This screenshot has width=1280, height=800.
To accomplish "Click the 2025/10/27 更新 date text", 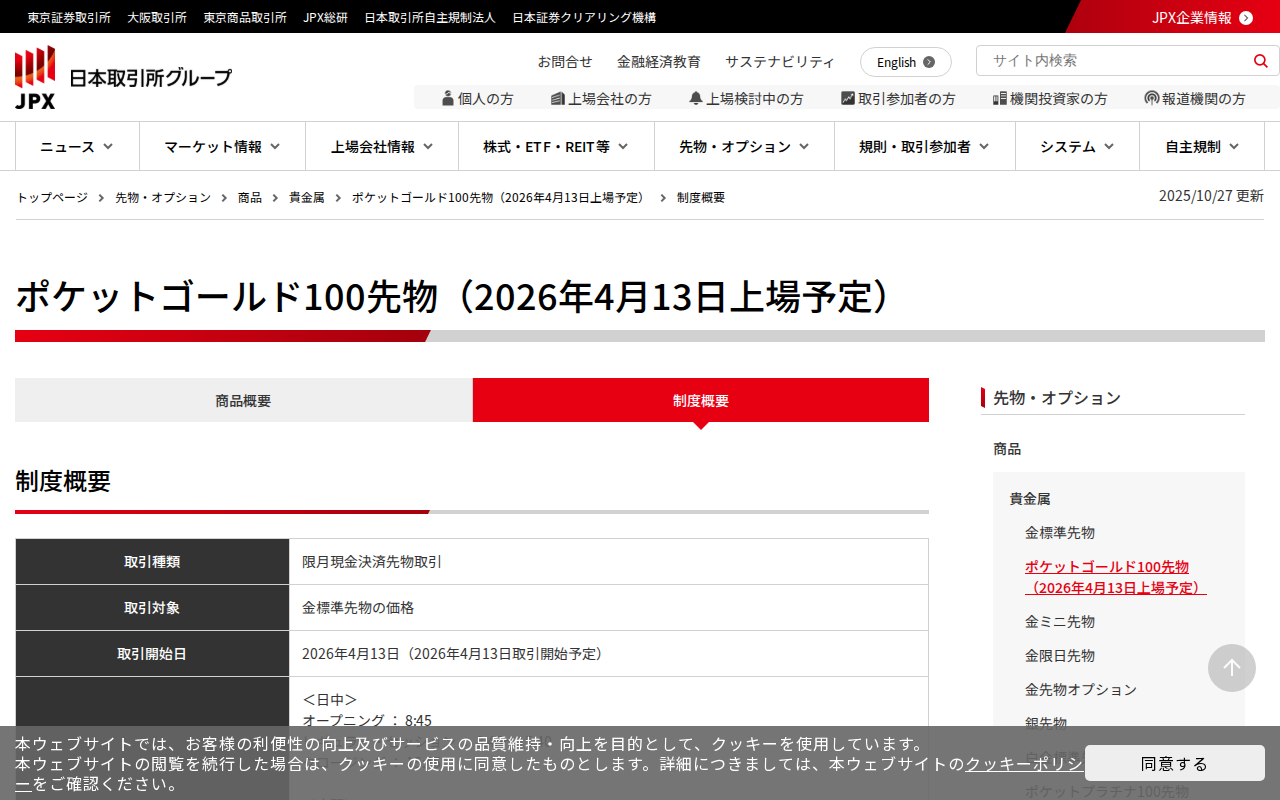I will pos(1211,196).
